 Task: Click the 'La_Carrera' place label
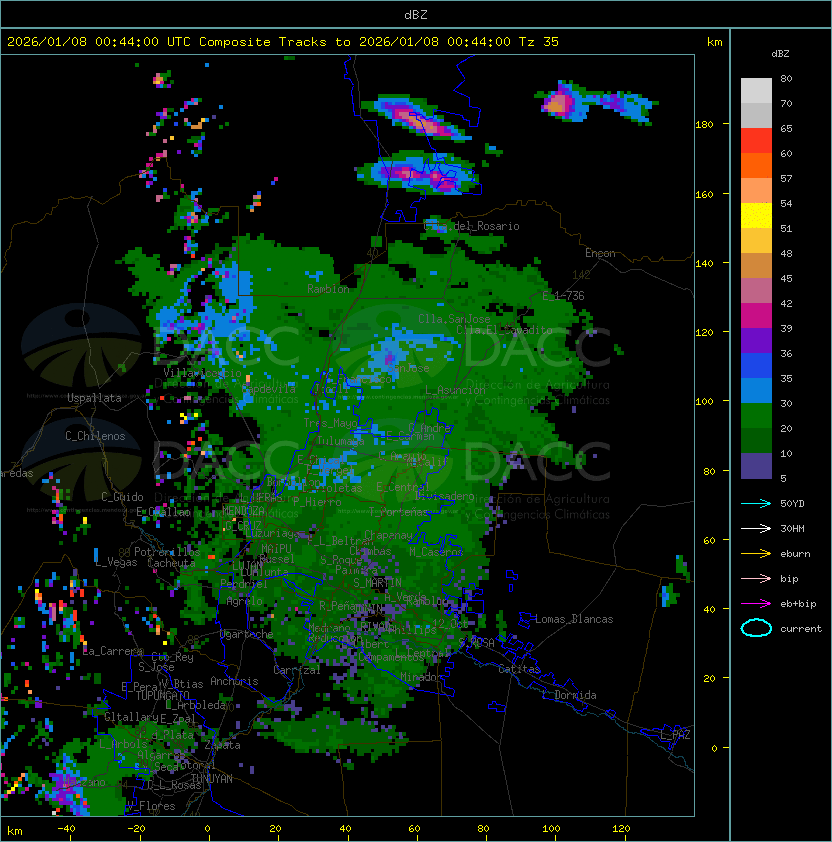(x=113, y=651)
